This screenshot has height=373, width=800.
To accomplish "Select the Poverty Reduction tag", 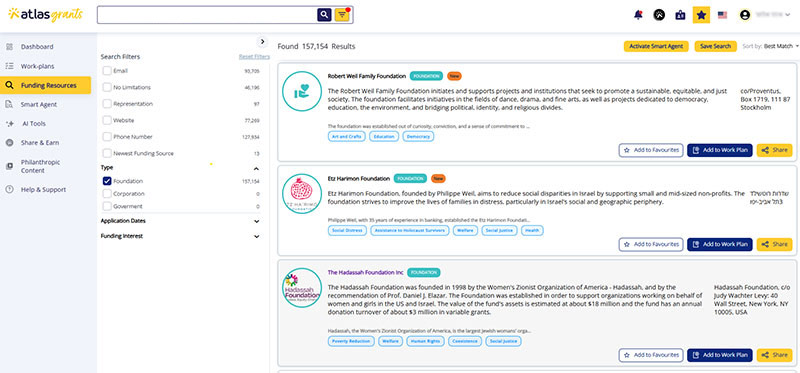I will 351,341.
